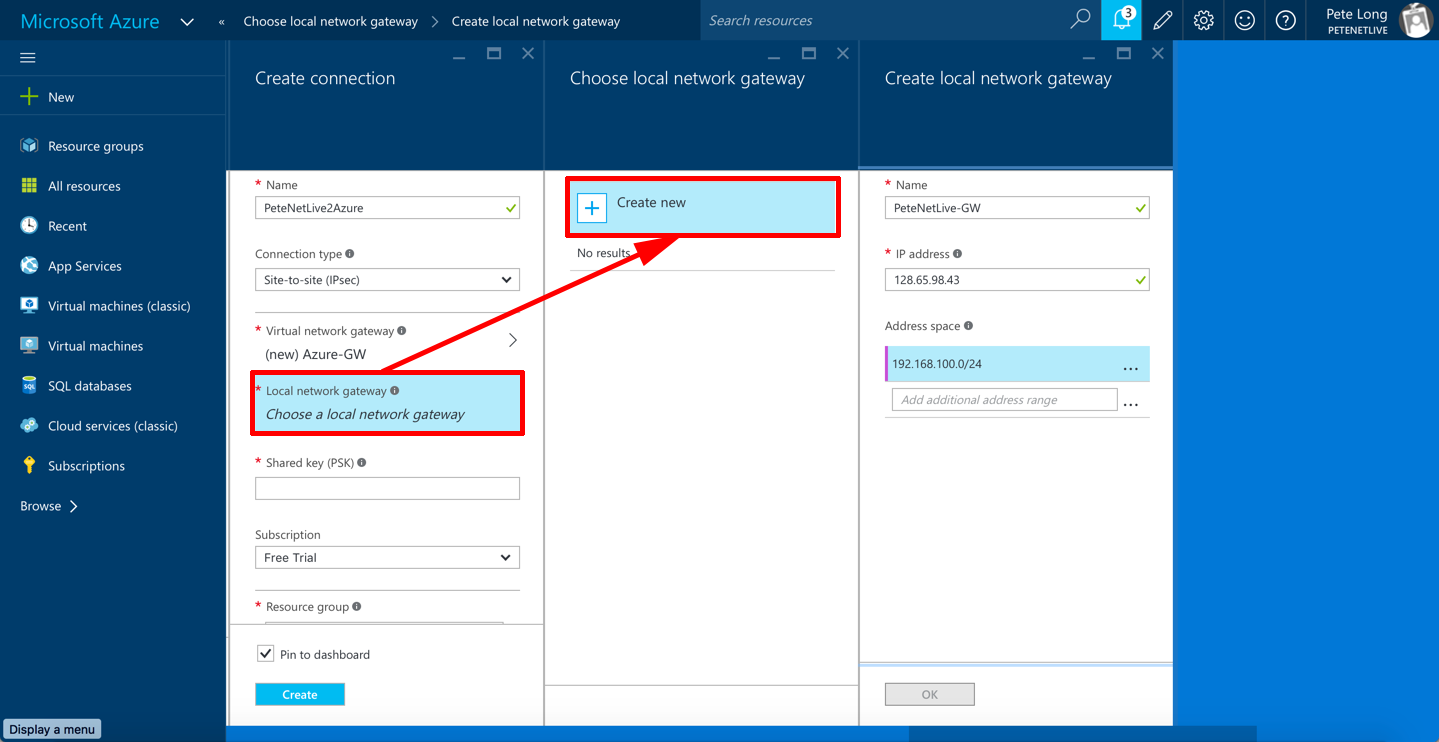
Task: Click info icon next to Address space
Action: [x=968, y=326]
